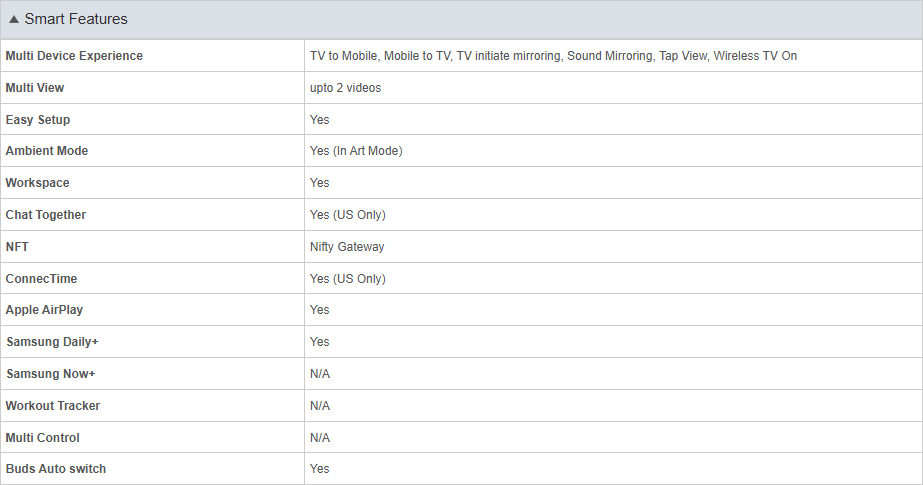Click the Nifty Gateway value

coord(347,247)
